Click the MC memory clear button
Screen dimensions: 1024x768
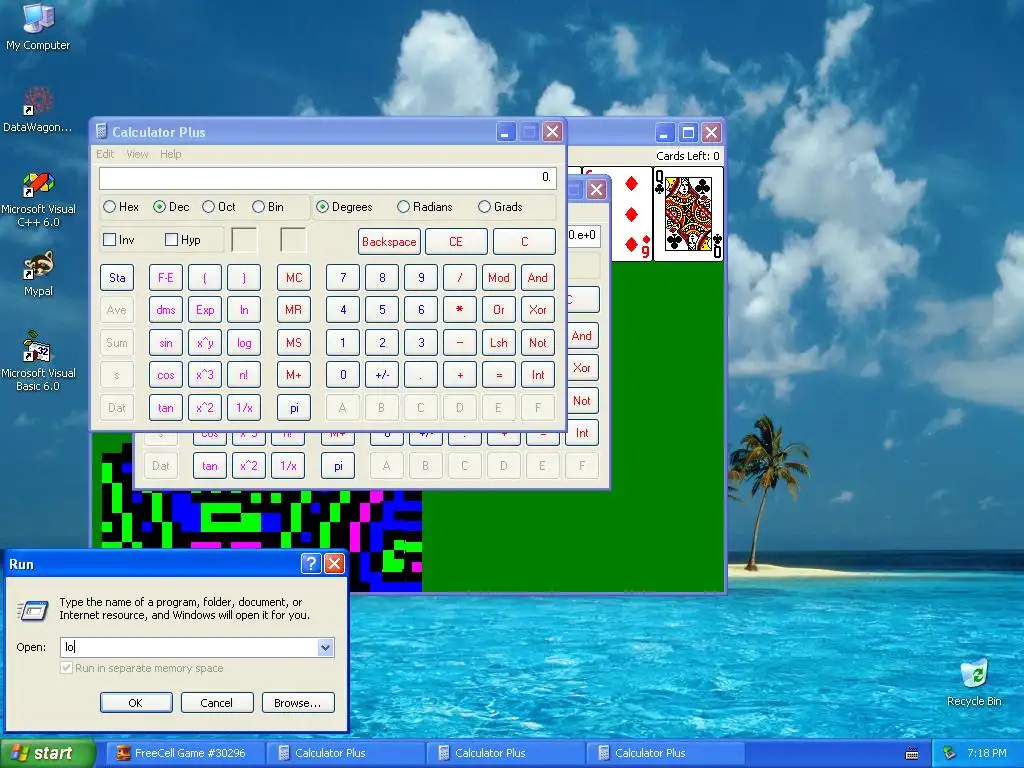294,278
